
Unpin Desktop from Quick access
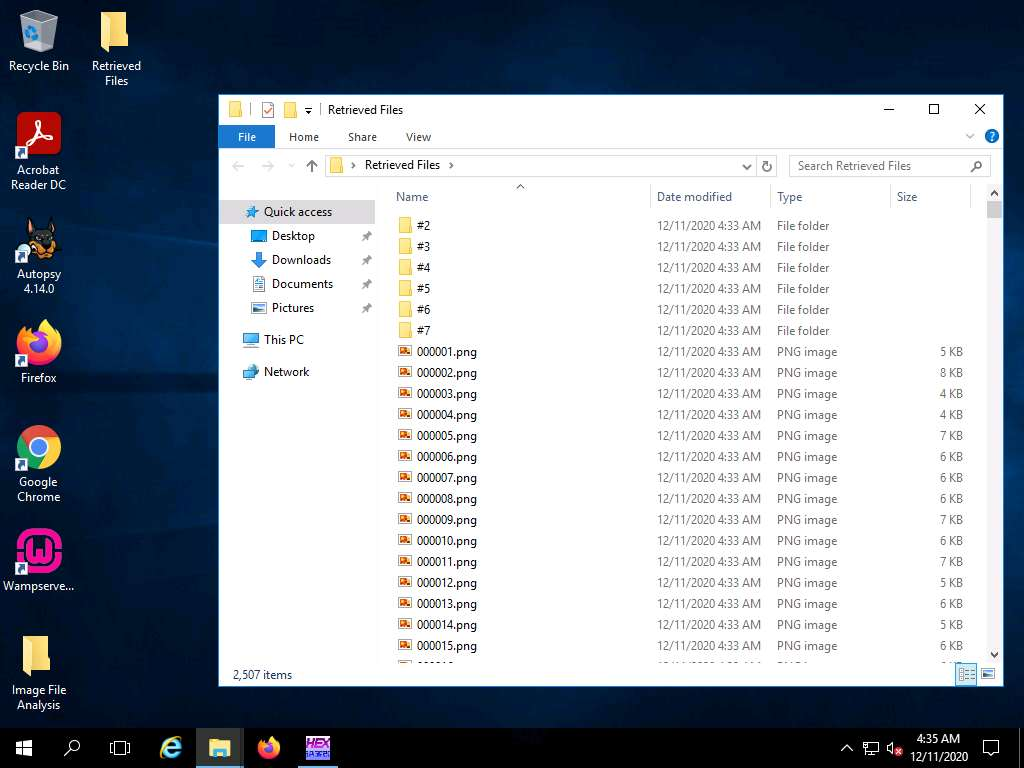click(366, 236)
